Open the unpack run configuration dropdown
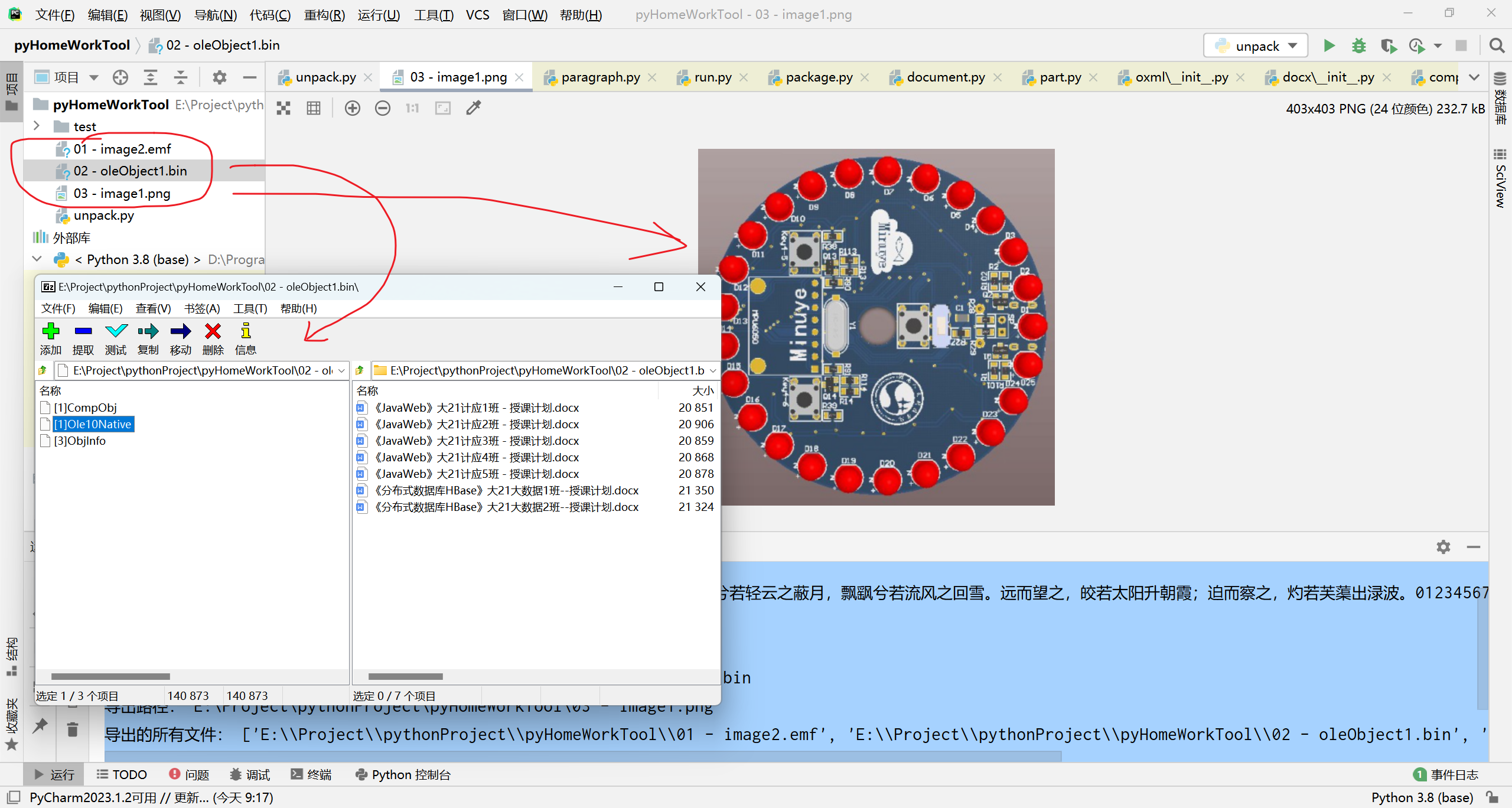Image resolution: width=1512 pixels, height=808 pixels. click(1256, 46)
